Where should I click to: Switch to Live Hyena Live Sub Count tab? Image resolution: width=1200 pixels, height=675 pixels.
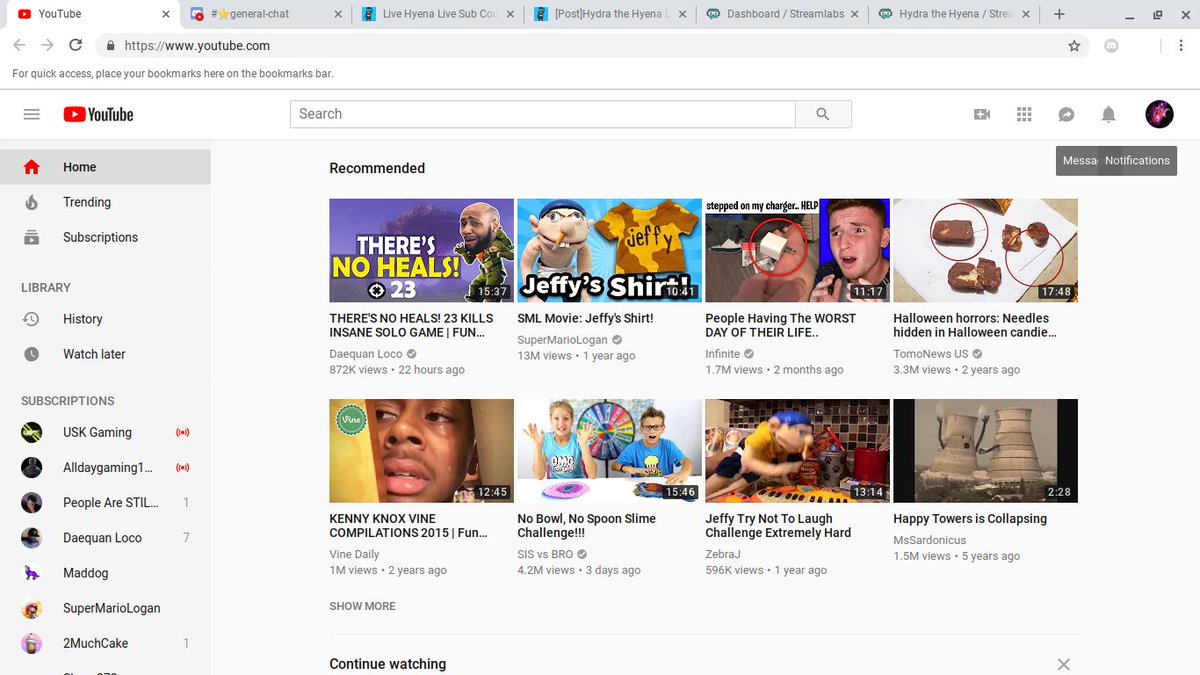tap(438, 14)
